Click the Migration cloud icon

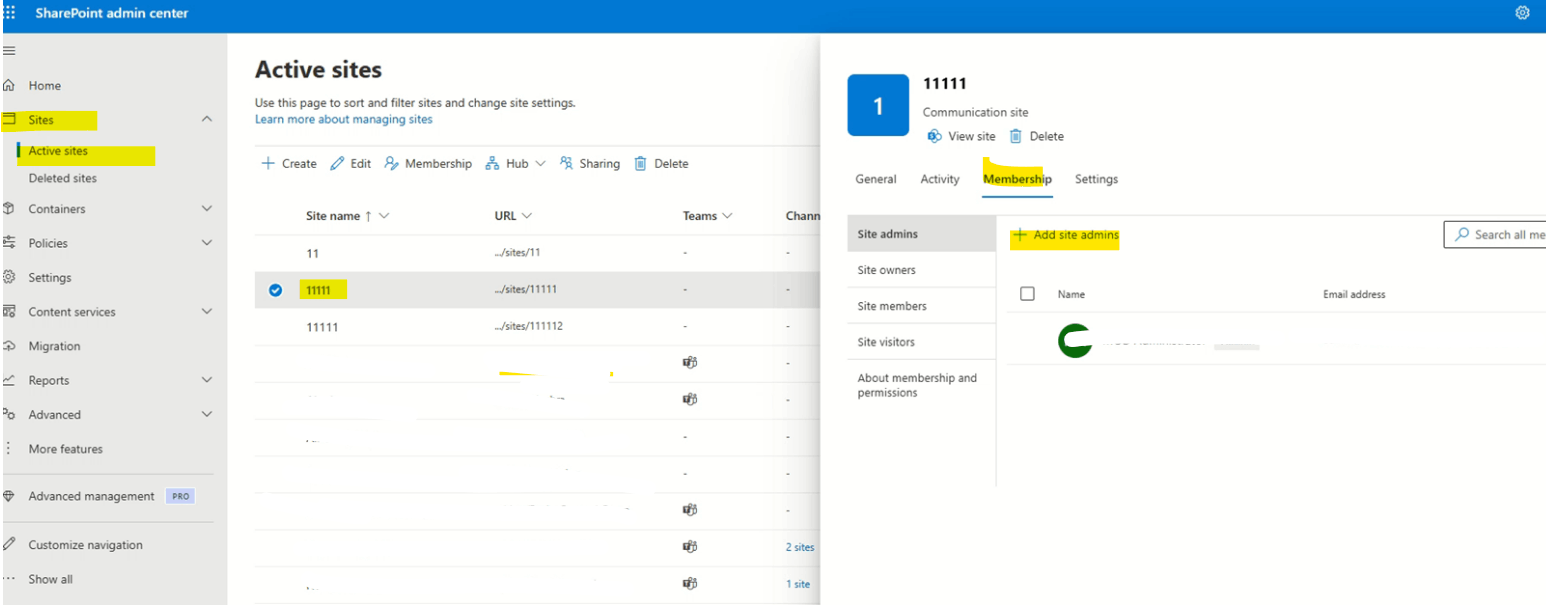point(9,346)
